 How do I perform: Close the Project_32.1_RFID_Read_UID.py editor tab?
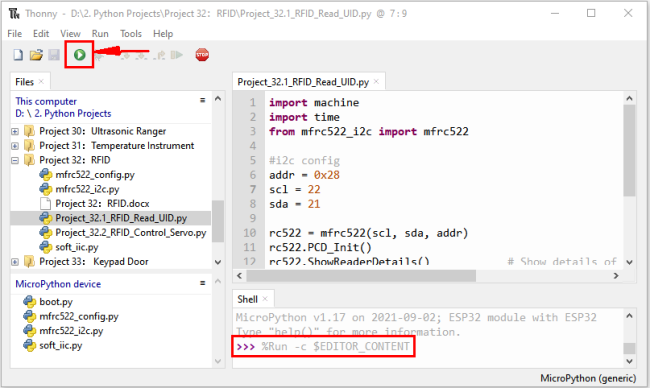(376, 82)
